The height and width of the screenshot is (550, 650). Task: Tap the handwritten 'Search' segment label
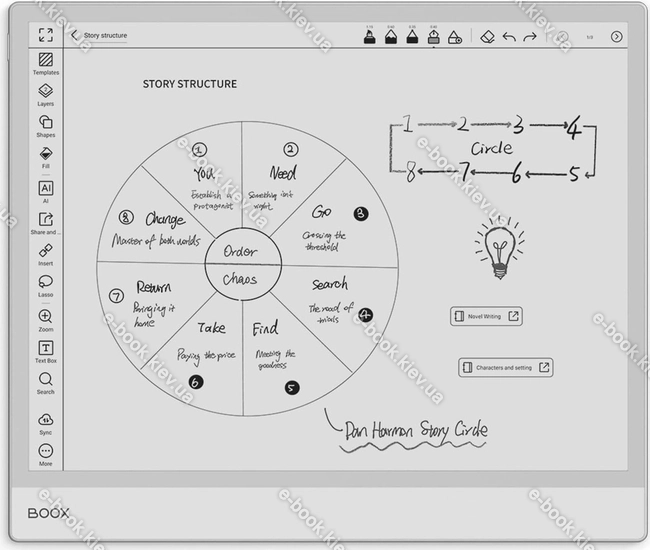tap(330, 284)
